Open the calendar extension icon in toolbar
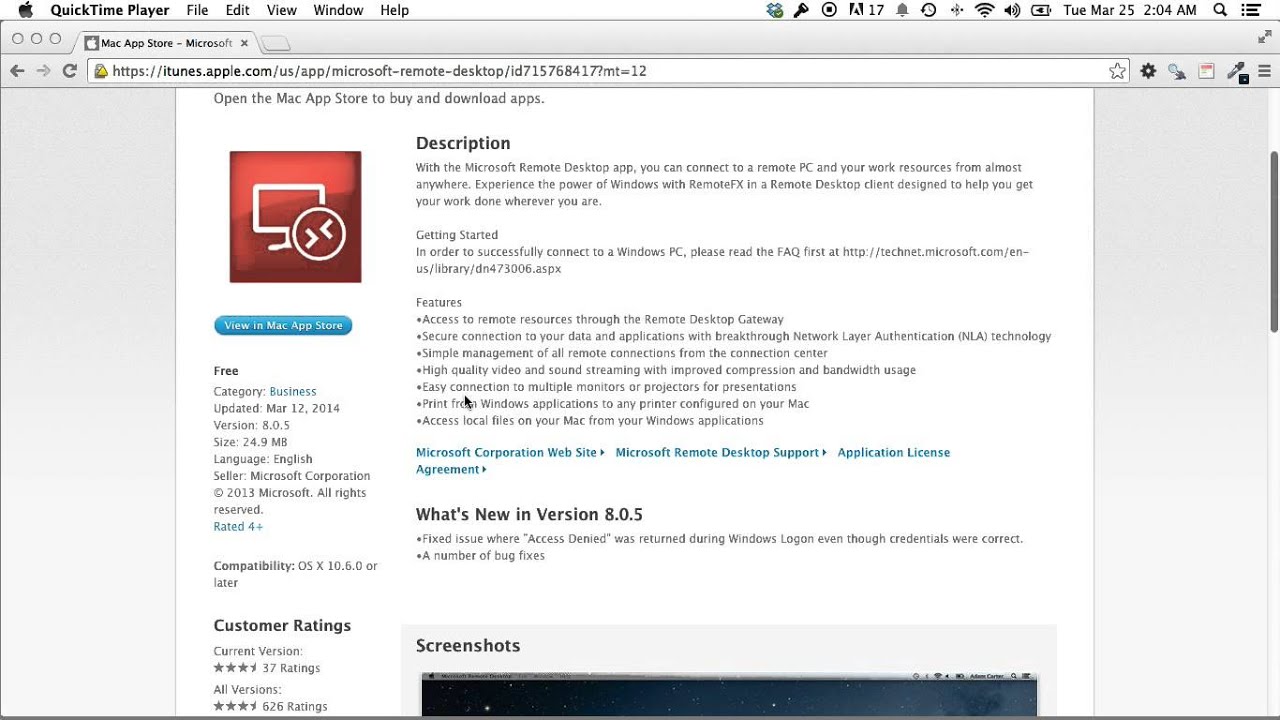 pos(1207,71)
